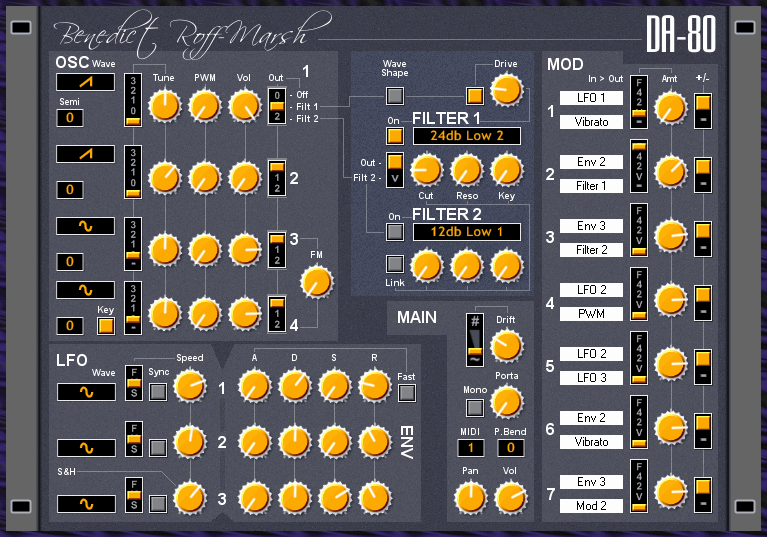The image size is (767, 537).
Task: Click the Porta knob
Action: tap(506, 402)
